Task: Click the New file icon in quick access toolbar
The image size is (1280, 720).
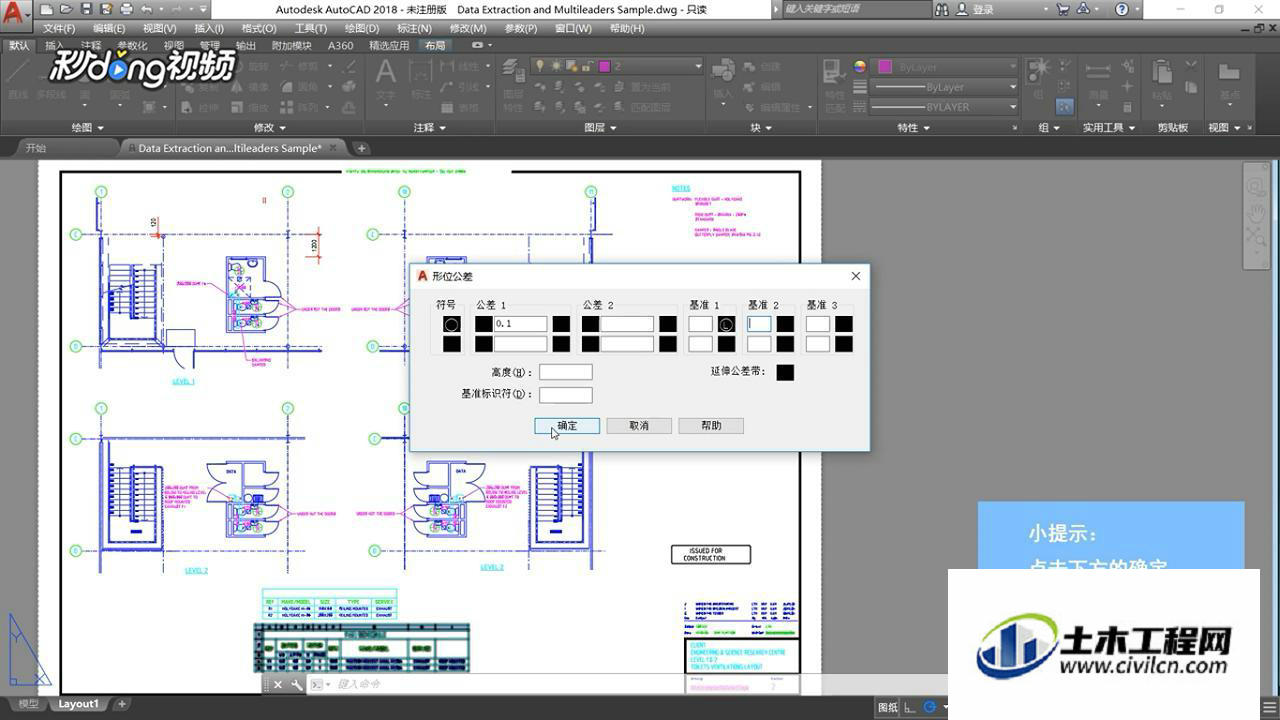Action: tap(47, 9)
